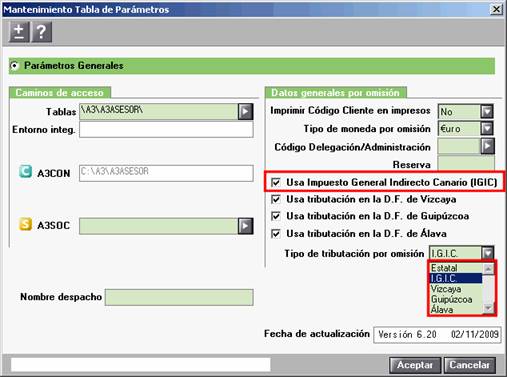Viewport: 507px width, 377px height.
Task: Click the A3SOC application icon
Action: point(25,224)
